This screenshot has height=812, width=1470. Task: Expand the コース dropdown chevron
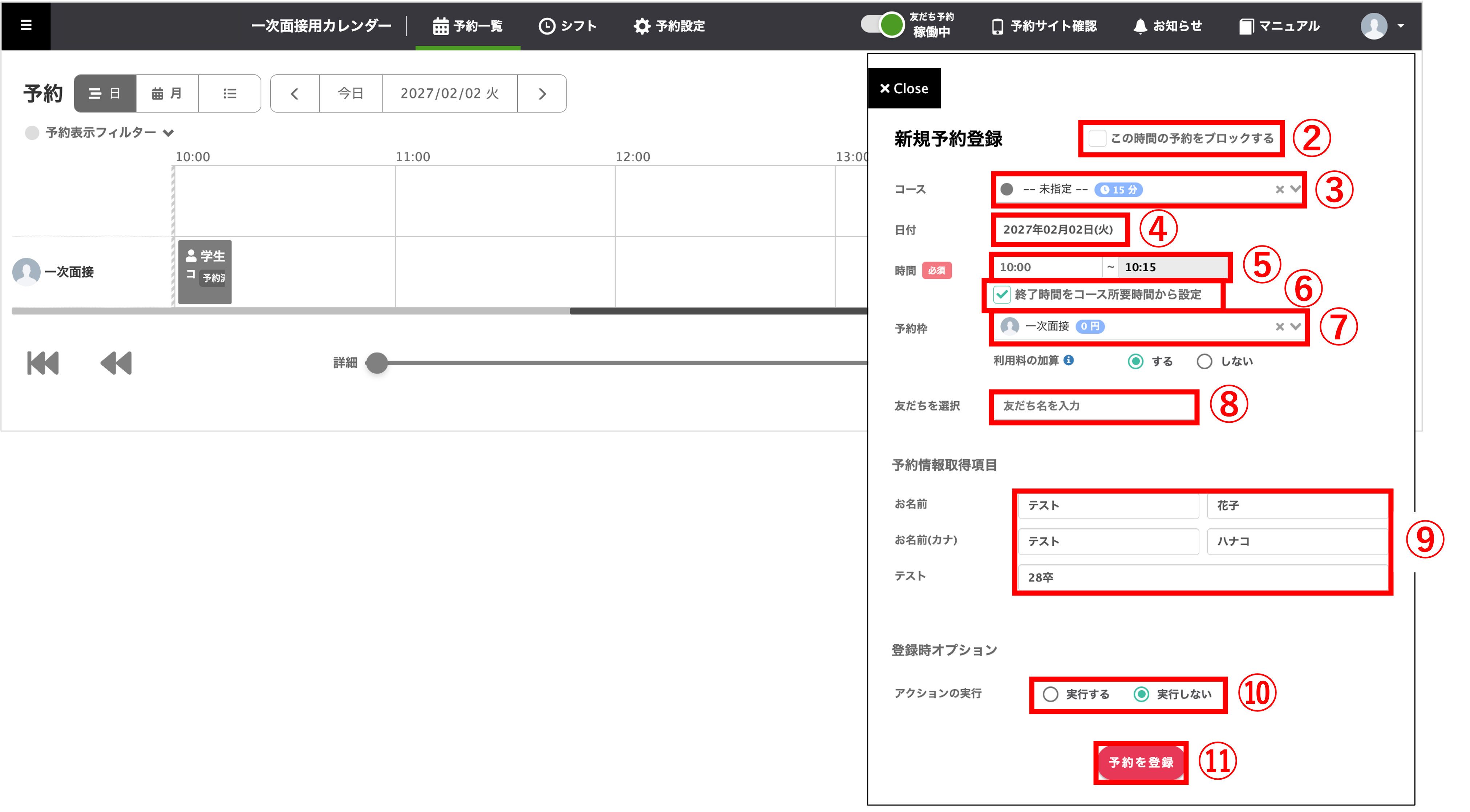pos(1295,189)
